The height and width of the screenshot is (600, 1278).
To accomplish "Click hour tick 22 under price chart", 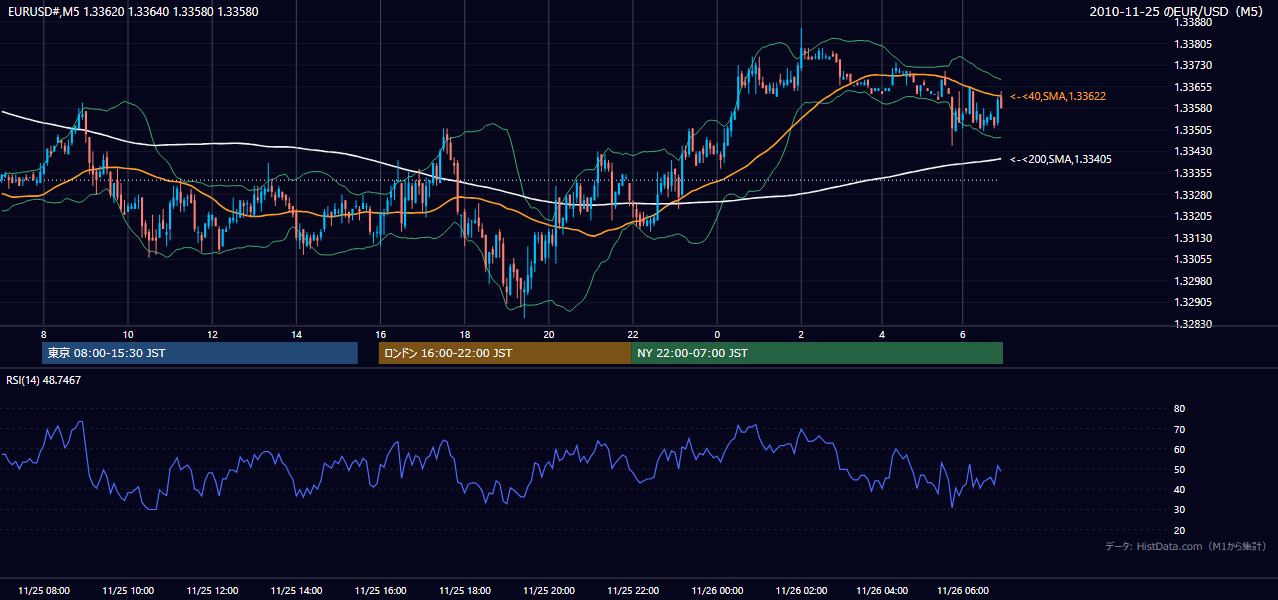I will [633, 333].
